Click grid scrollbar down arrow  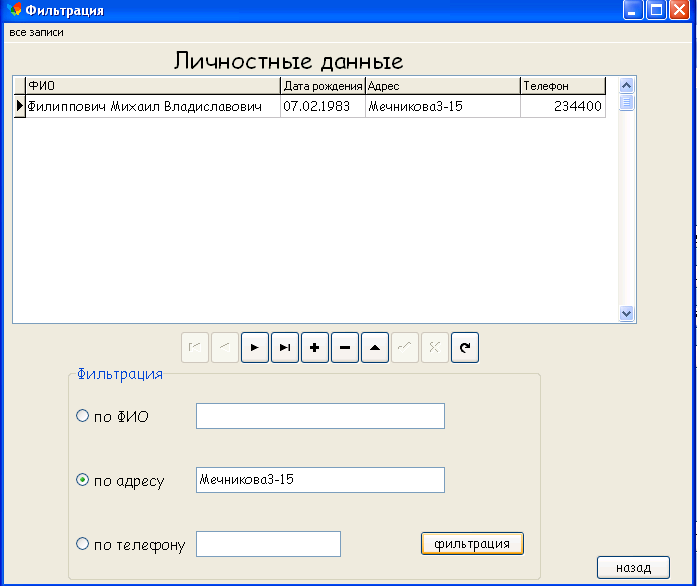[626, 313]
